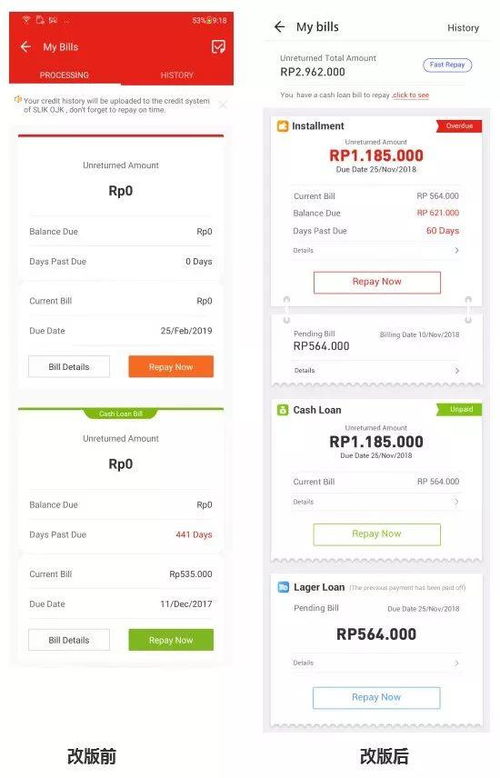
Task: Follow the 'click to see' link
Action: click(410, 95)
